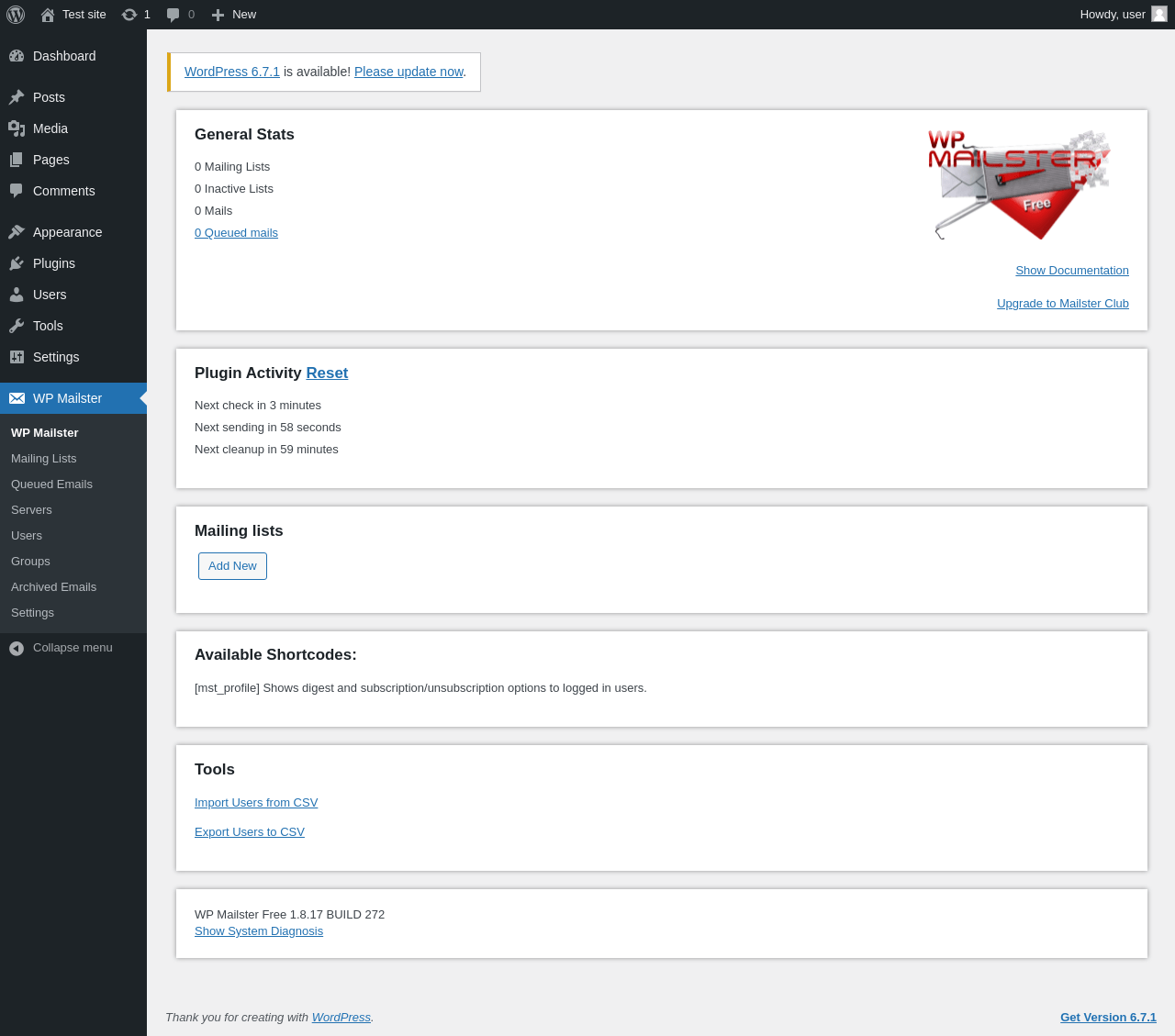Open the Dashboard menu
Screen dimensions: 1175x1036
pyautogui.click(x=73, y=56)
